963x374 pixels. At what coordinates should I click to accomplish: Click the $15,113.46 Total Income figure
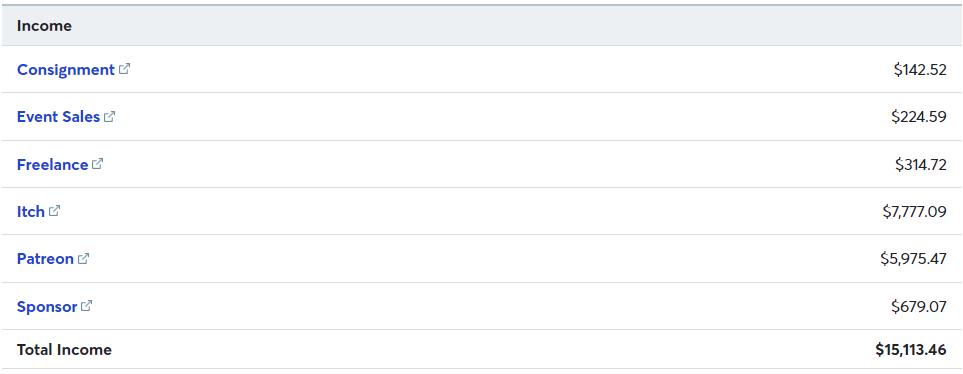[911, 350]
